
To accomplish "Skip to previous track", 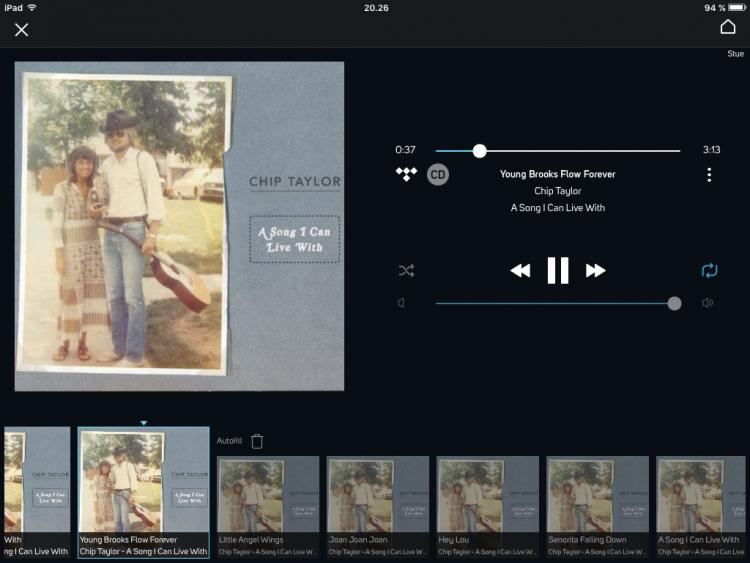I will (x=520, y=271).
